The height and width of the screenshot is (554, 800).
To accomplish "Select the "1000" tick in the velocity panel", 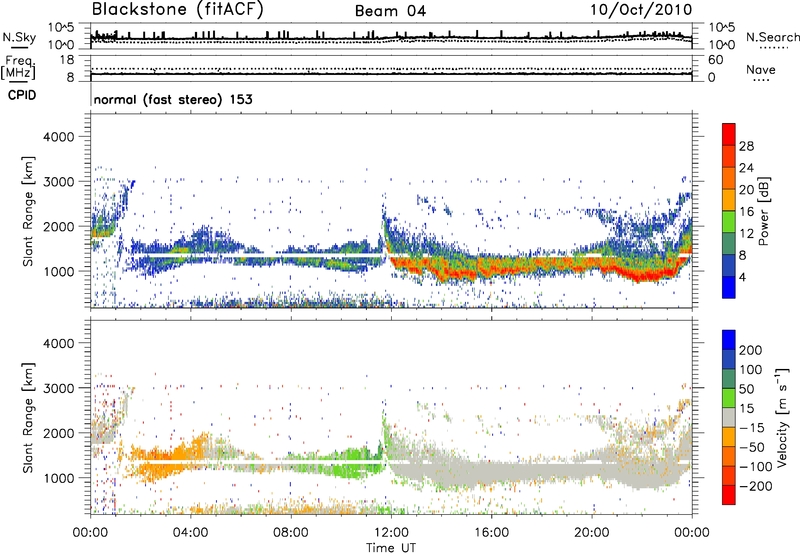I will pos(58,478).
